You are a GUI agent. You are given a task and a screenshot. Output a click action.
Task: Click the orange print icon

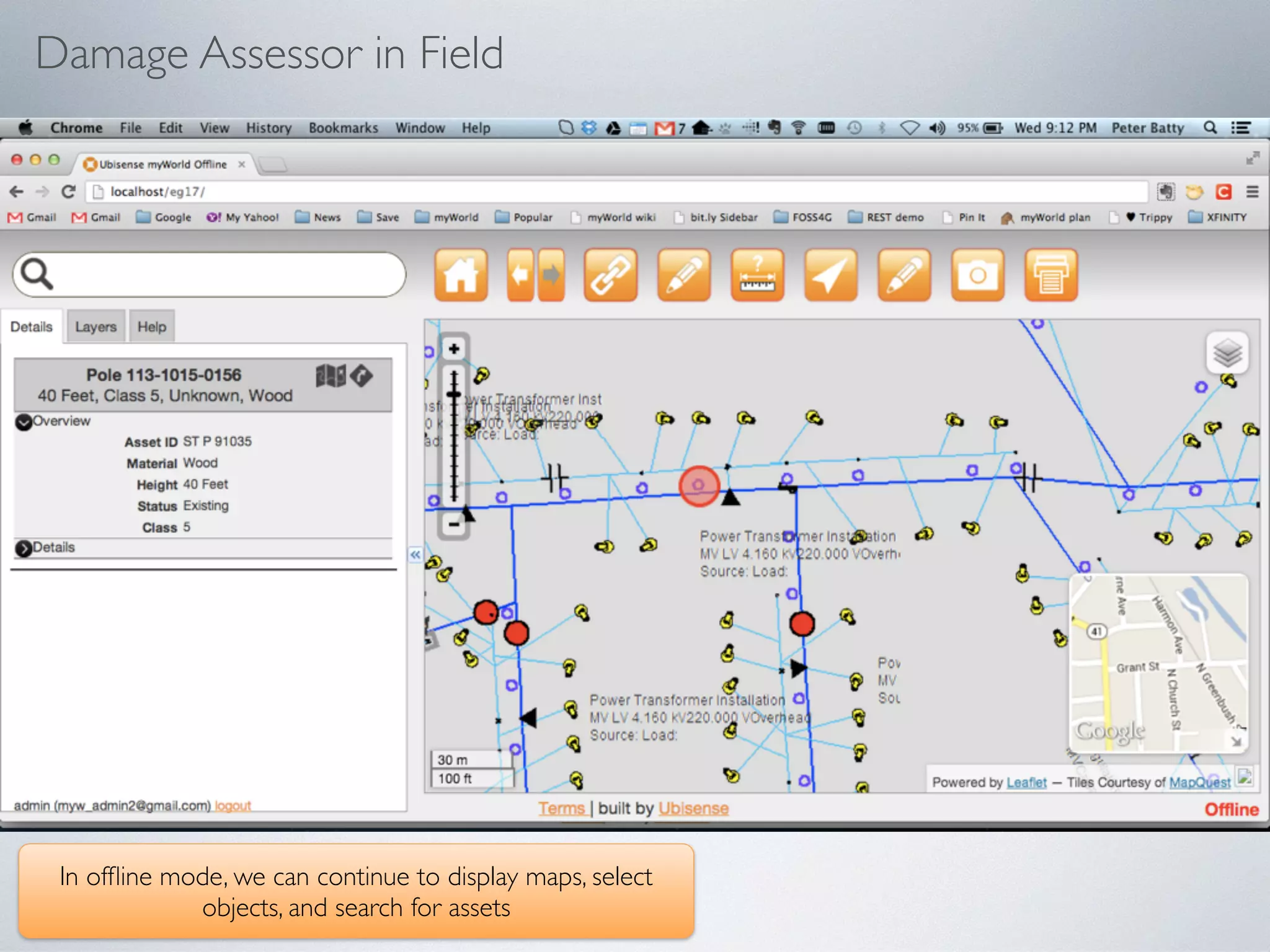[1051, 275]
